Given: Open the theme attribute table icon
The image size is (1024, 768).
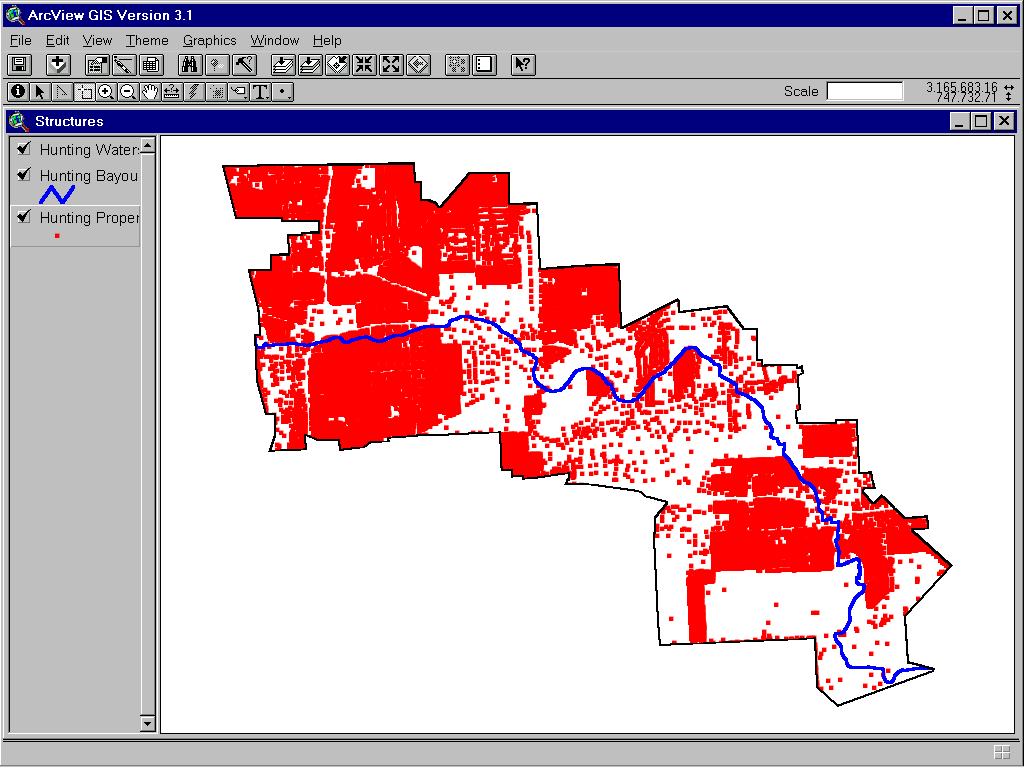Looking at the screenshot, I should click(150, 64).
